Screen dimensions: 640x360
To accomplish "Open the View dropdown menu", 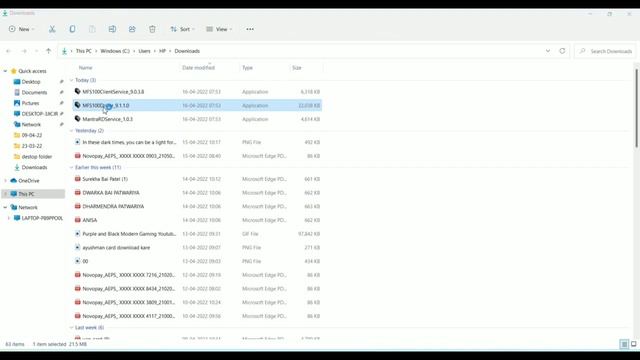I will click(219, 29).
